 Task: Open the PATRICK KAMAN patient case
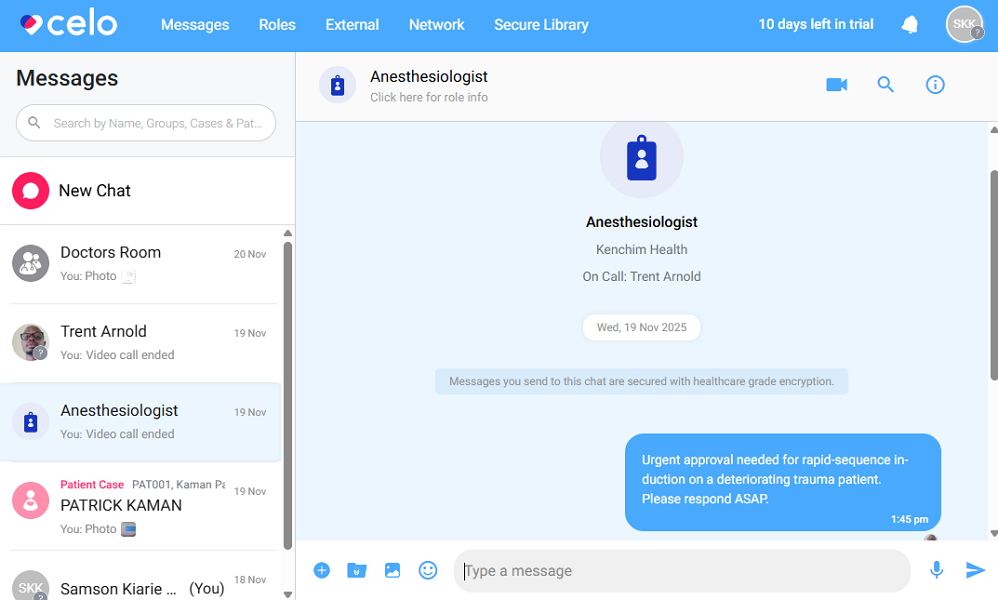click(x=143, y=505)
